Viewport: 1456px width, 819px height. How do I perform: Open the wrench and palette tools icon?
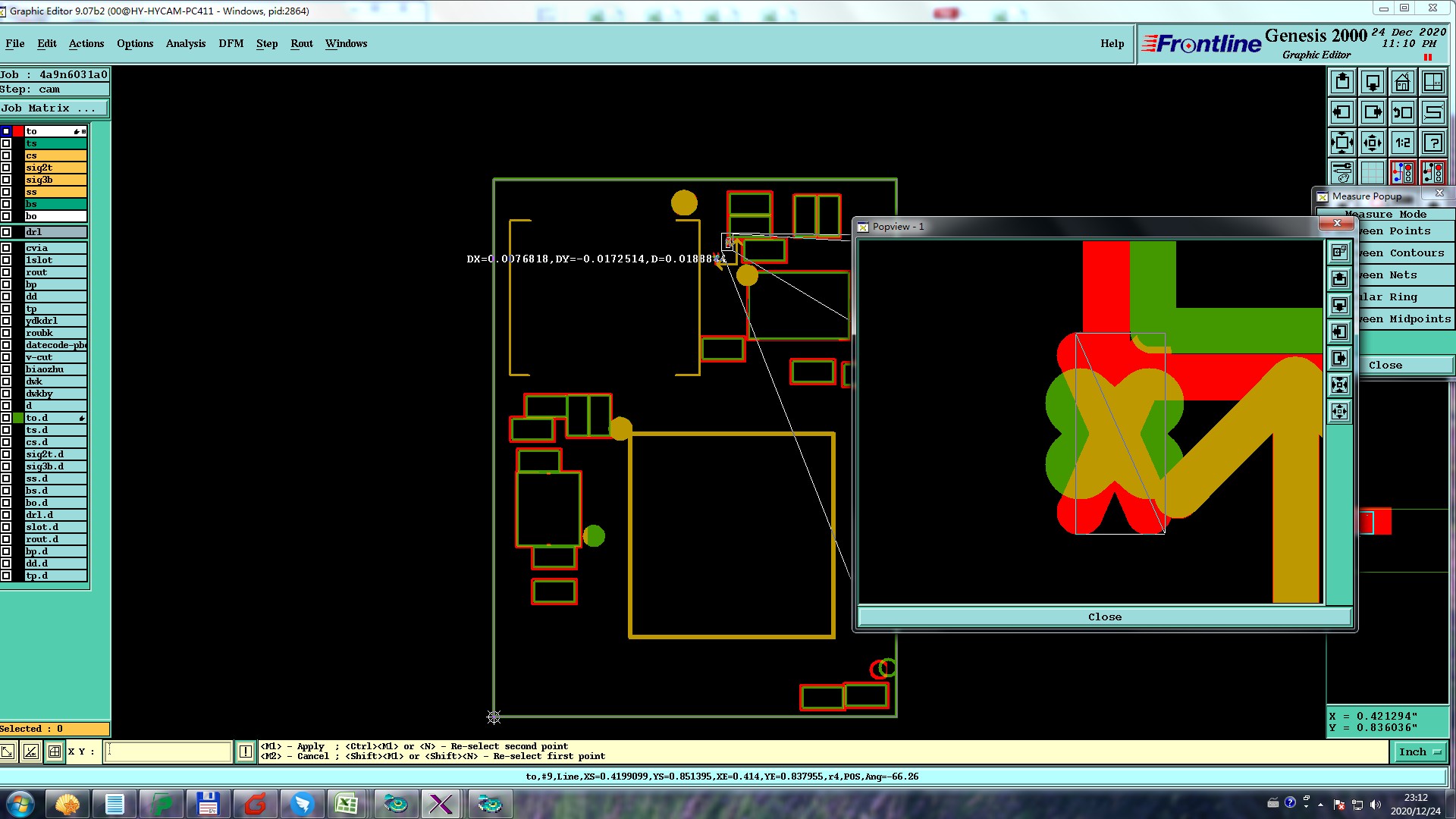point(1341,173)
